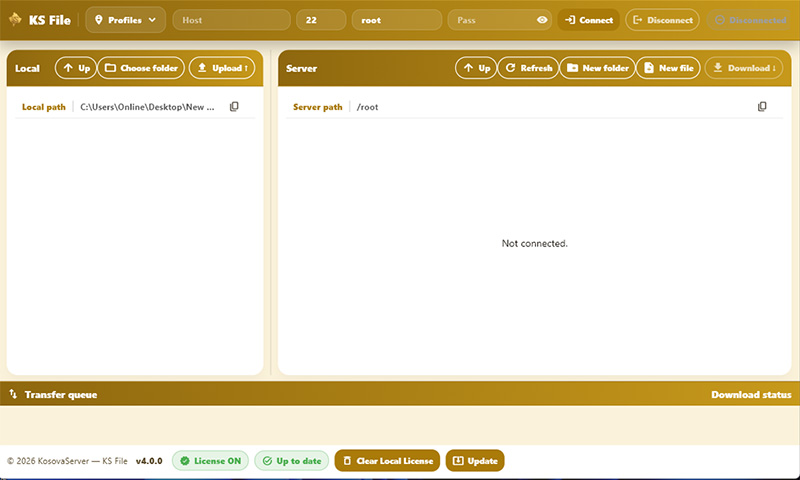Click the Disconnected status indicator
The width and height of the screenshot is (800, 480).
pyautogui.click(x=751, y=20)
